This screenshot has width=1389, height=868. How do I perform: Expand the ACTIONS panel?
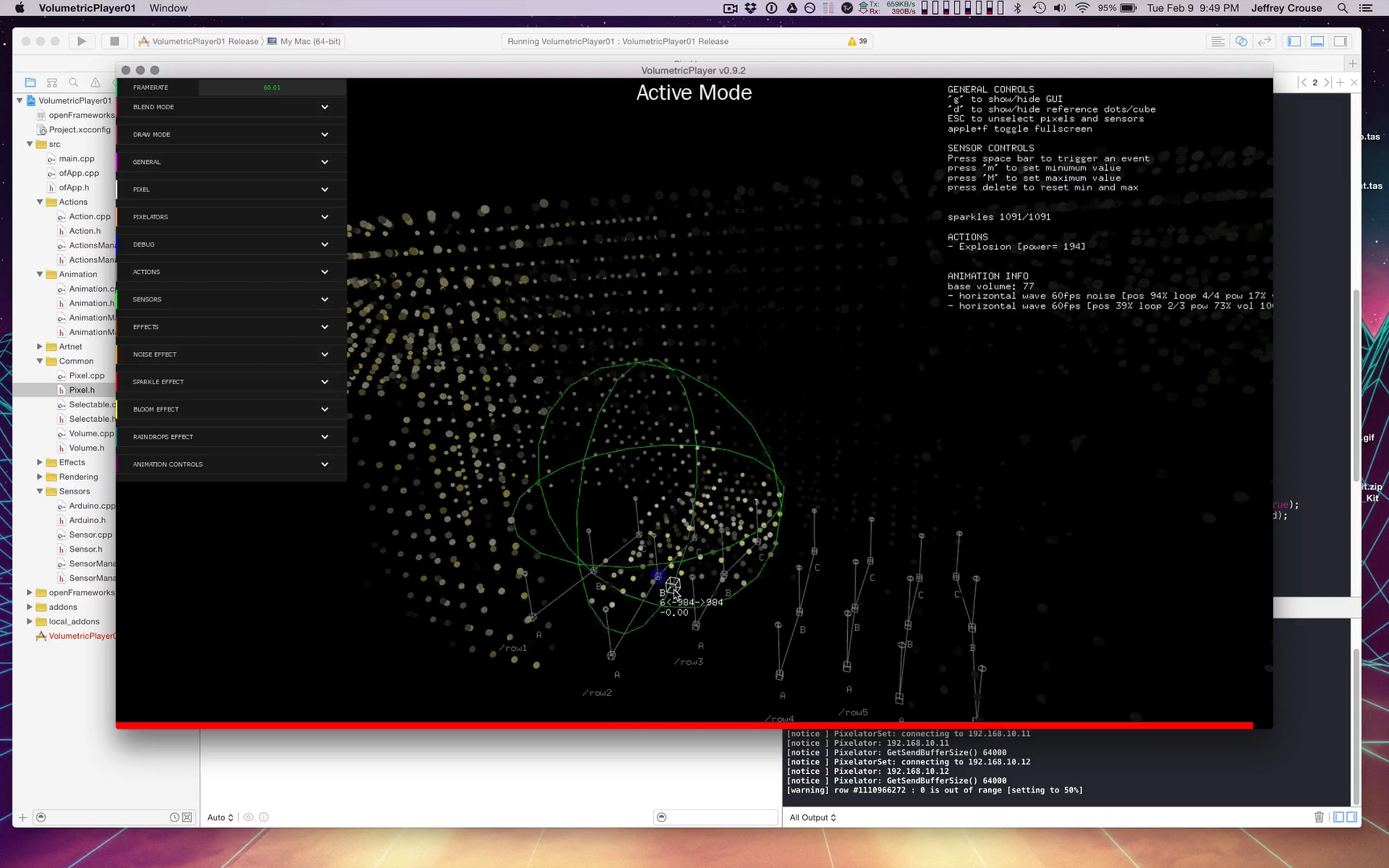(231, 272)
